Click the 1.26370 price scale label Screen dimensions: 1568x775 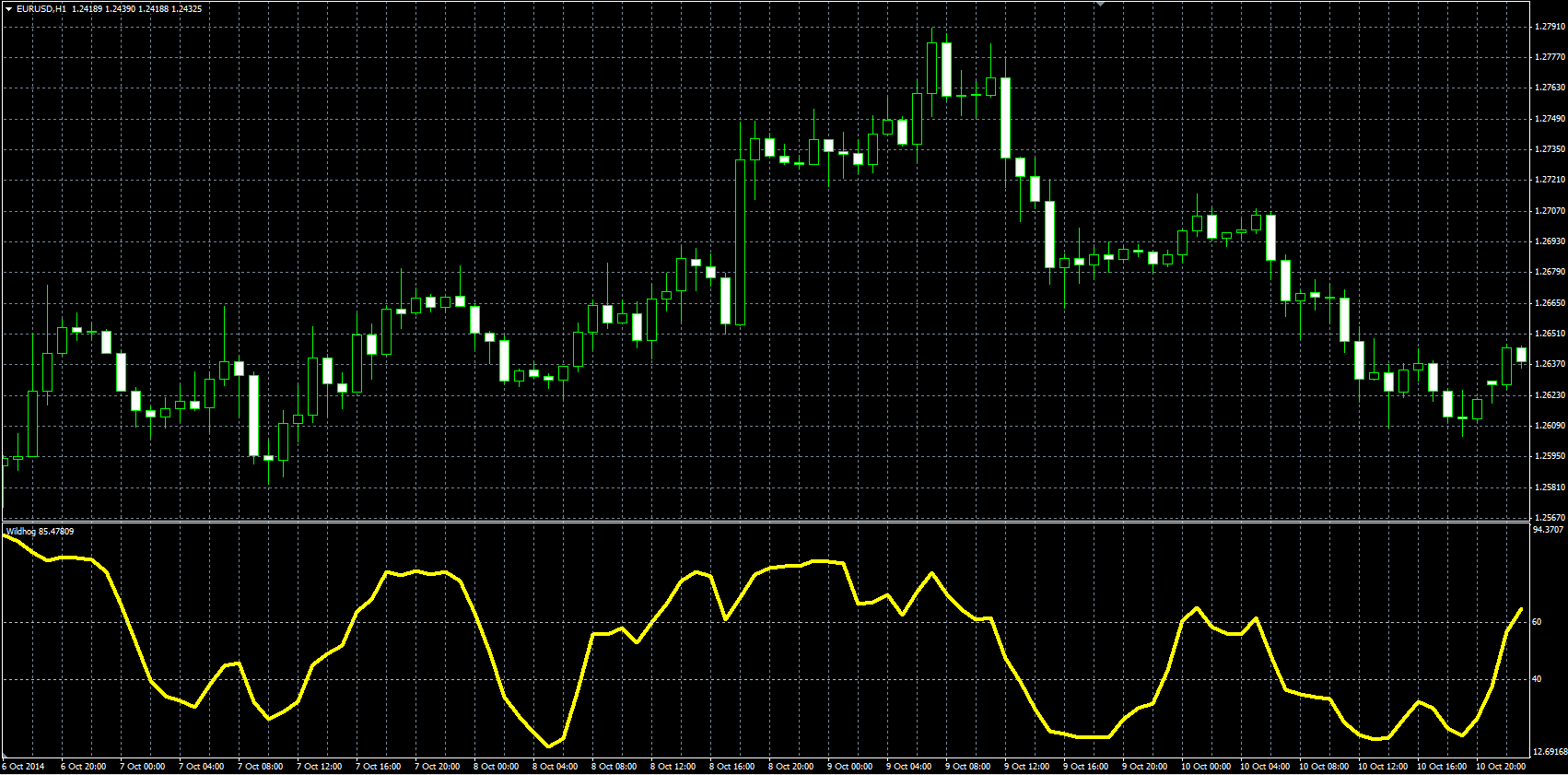pos(1550,364)
